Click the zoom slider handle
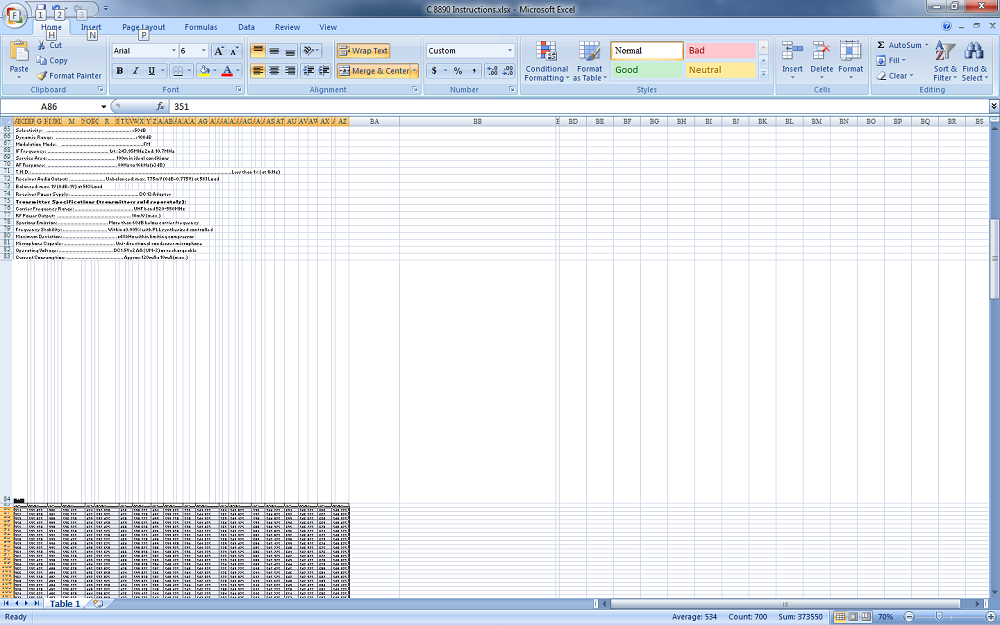The width and height of the screenshot is (1000, 625). pyautogui.click(x=938, y=617)
